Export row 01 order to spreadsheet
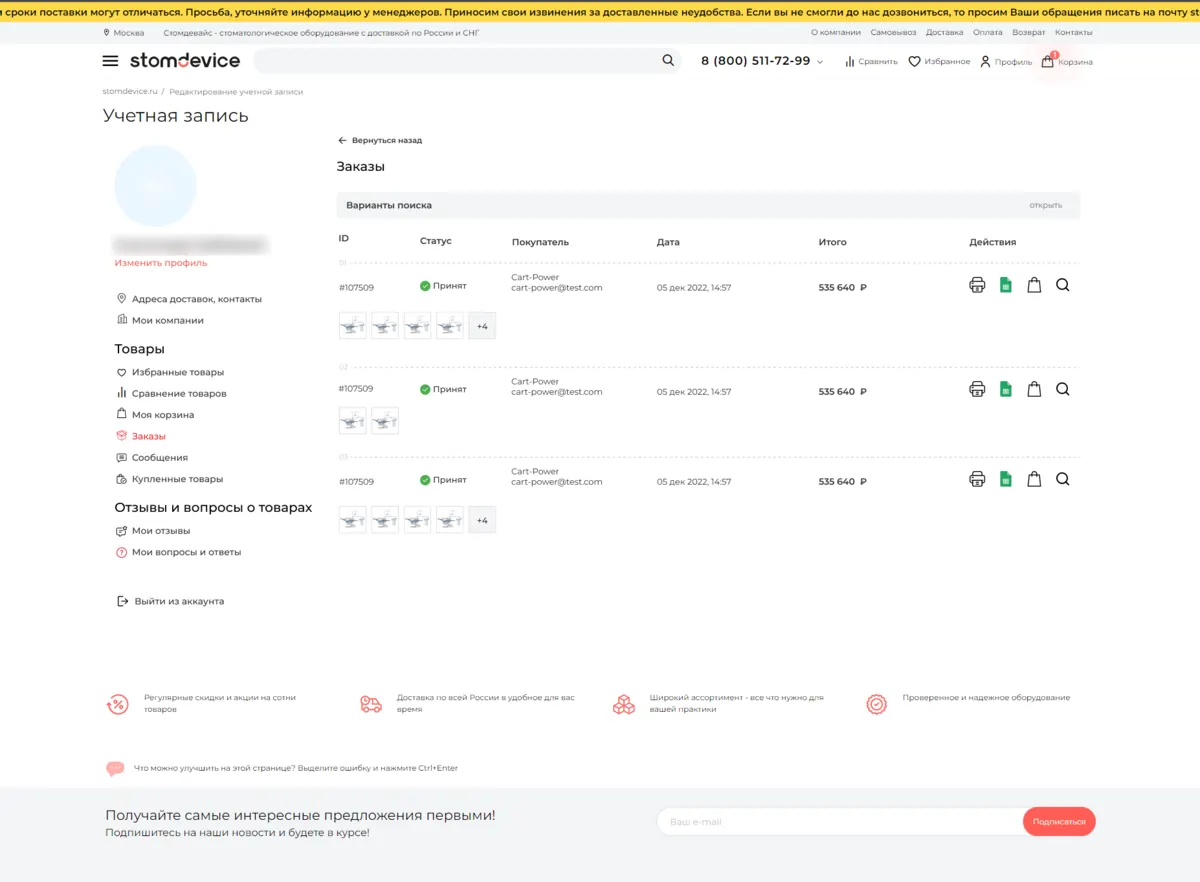1200x882 pixels. (1006, 285)
